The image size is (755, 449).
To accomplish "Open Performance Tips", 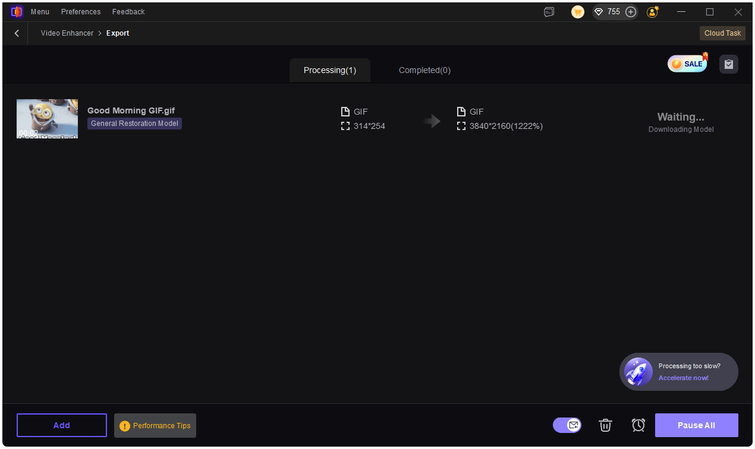I will (x=155, y=426).
